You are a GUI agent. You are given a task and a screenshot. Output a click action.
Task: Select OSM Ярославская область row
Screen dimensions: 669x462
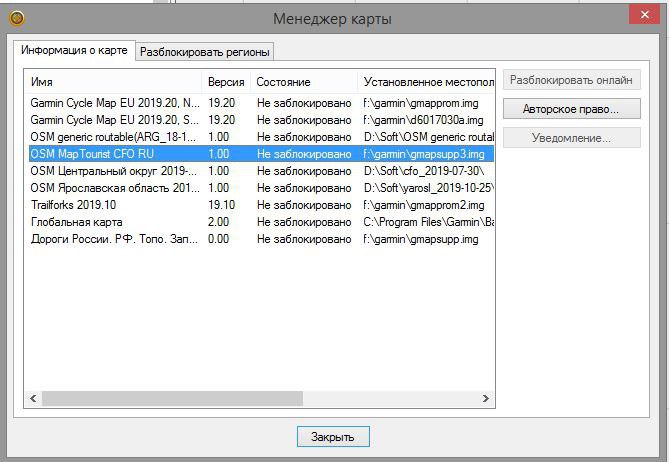pyautogui.click(x=261, y=188)
